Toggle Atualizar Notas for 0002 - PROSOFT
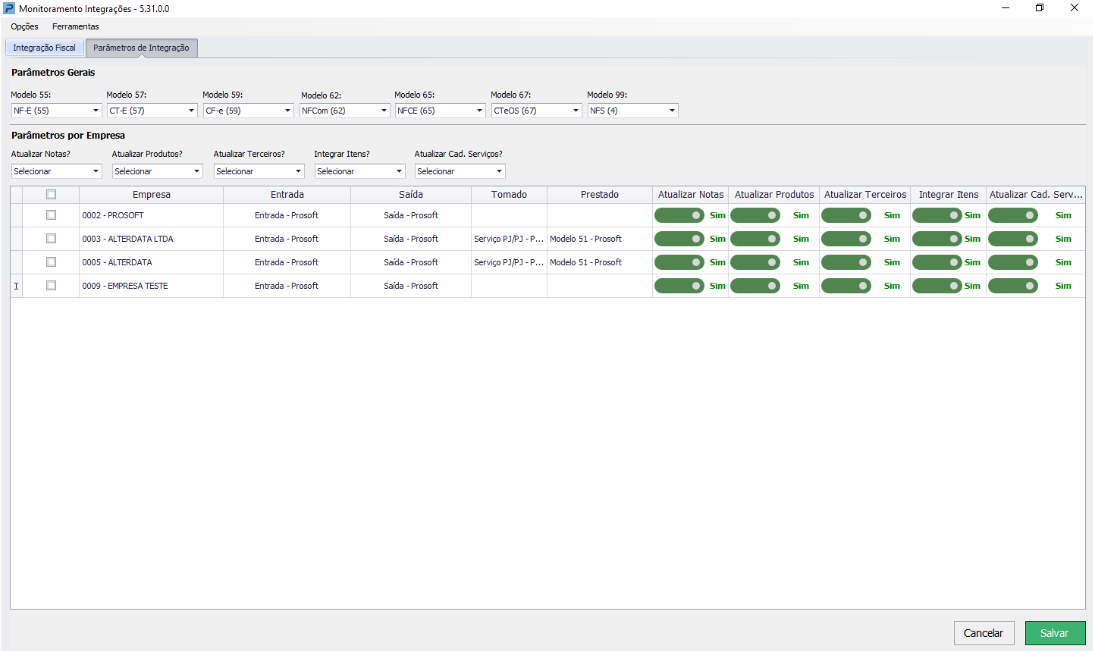The width and height of the screenshot is (1093, 651). point(679,215)
